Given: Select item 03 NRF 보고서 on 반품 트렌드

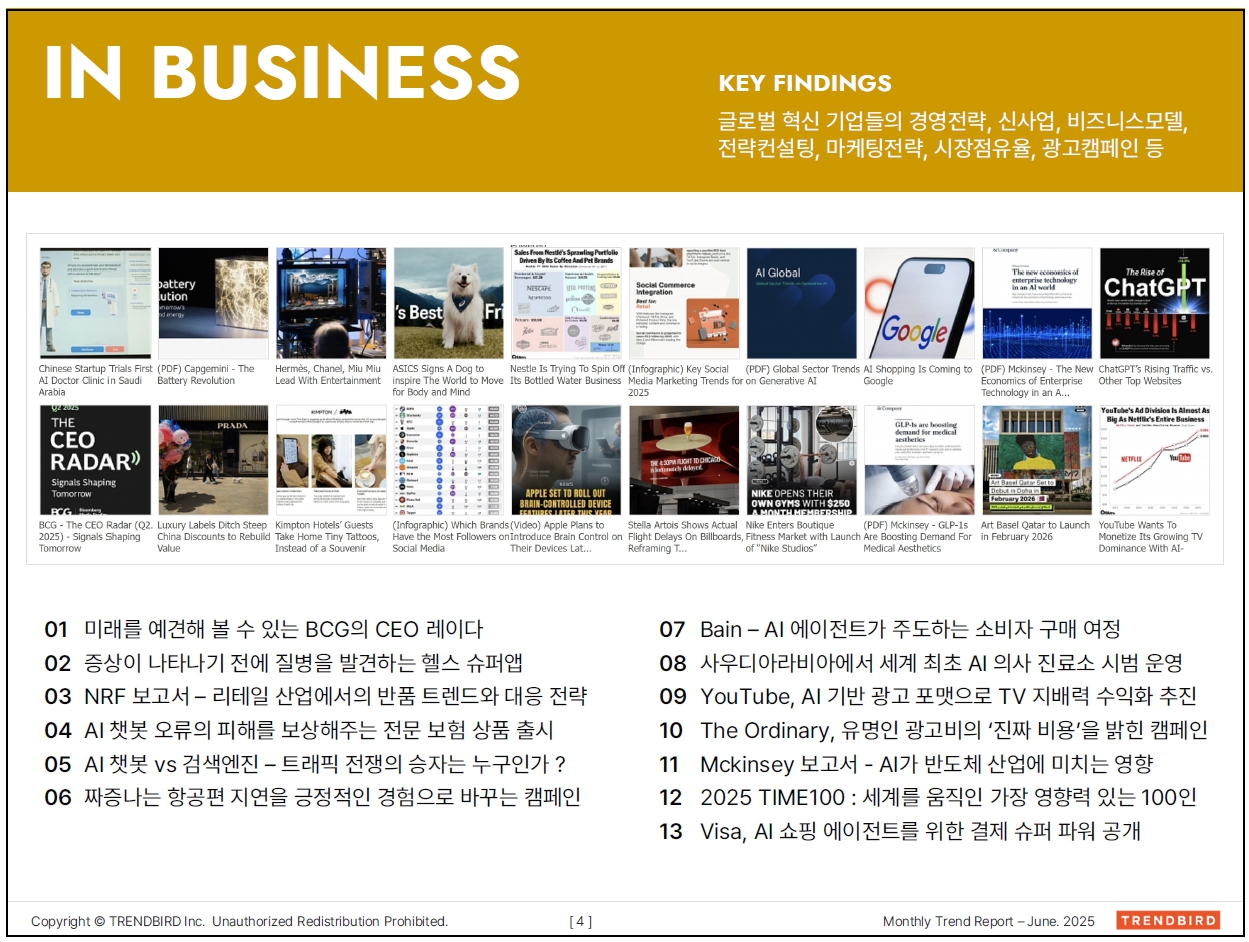Looking at the screenshot, I should 315,696.
